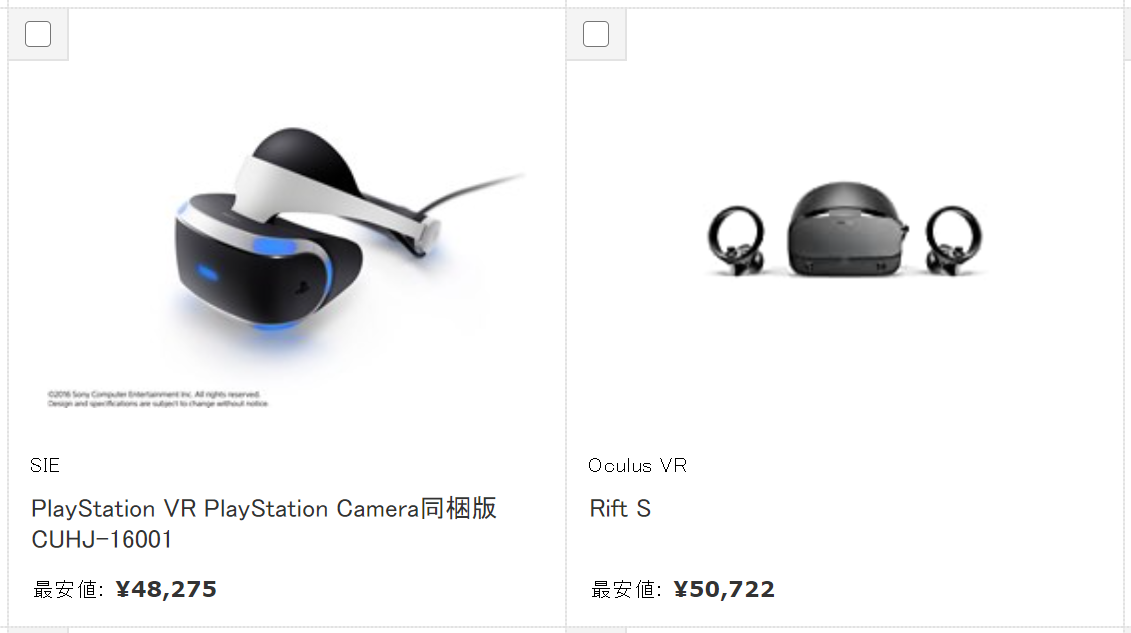1131x633 pixels.
Task: Select the ¥50,722 lowest price
Action: click(x=724, y=590)
